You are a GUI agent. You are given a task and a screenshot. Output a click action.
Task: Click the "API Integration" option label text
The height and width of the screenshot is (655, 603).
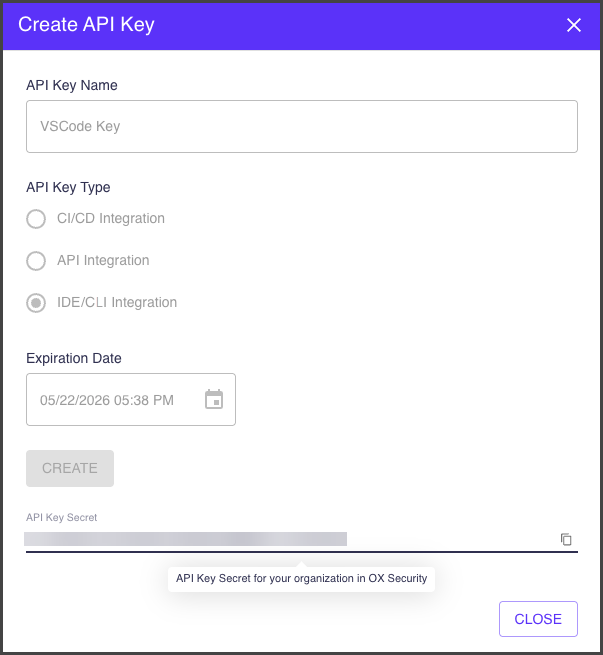tap(103, 261)
